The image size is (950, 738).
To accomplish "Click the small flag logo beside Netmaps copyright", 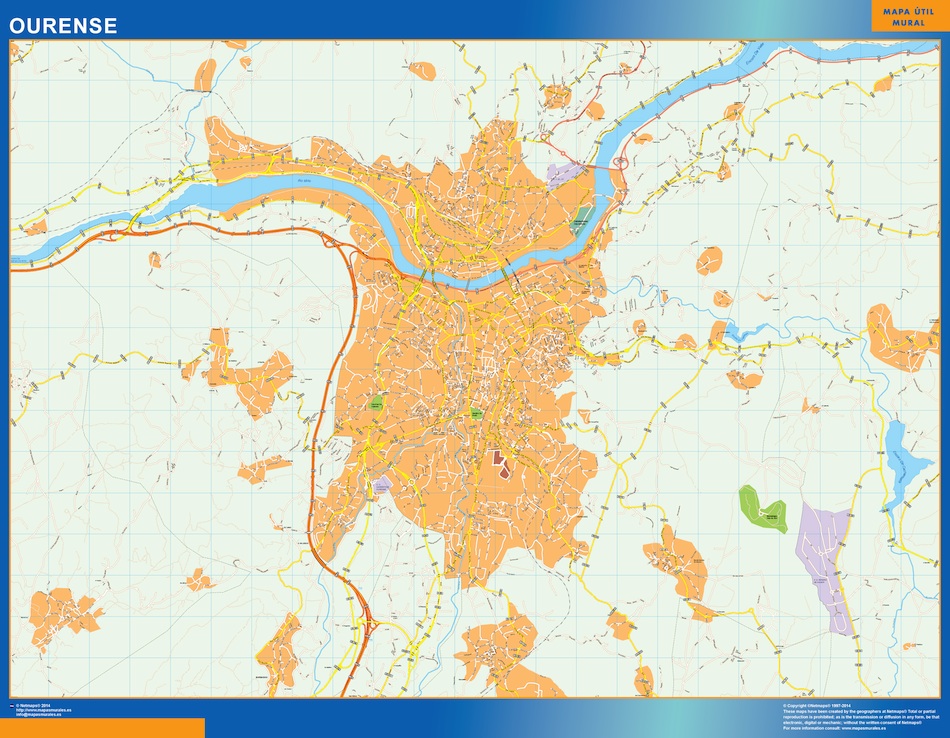I will (11, 705).
